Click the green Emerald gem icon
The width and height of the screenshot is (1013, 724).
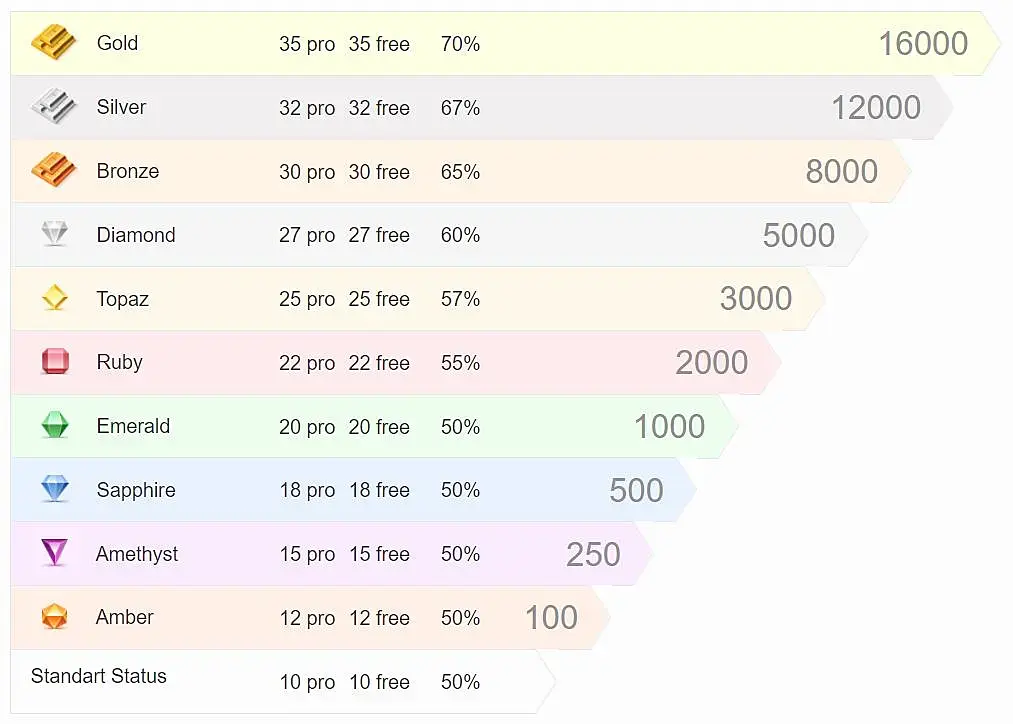[54, 426]
